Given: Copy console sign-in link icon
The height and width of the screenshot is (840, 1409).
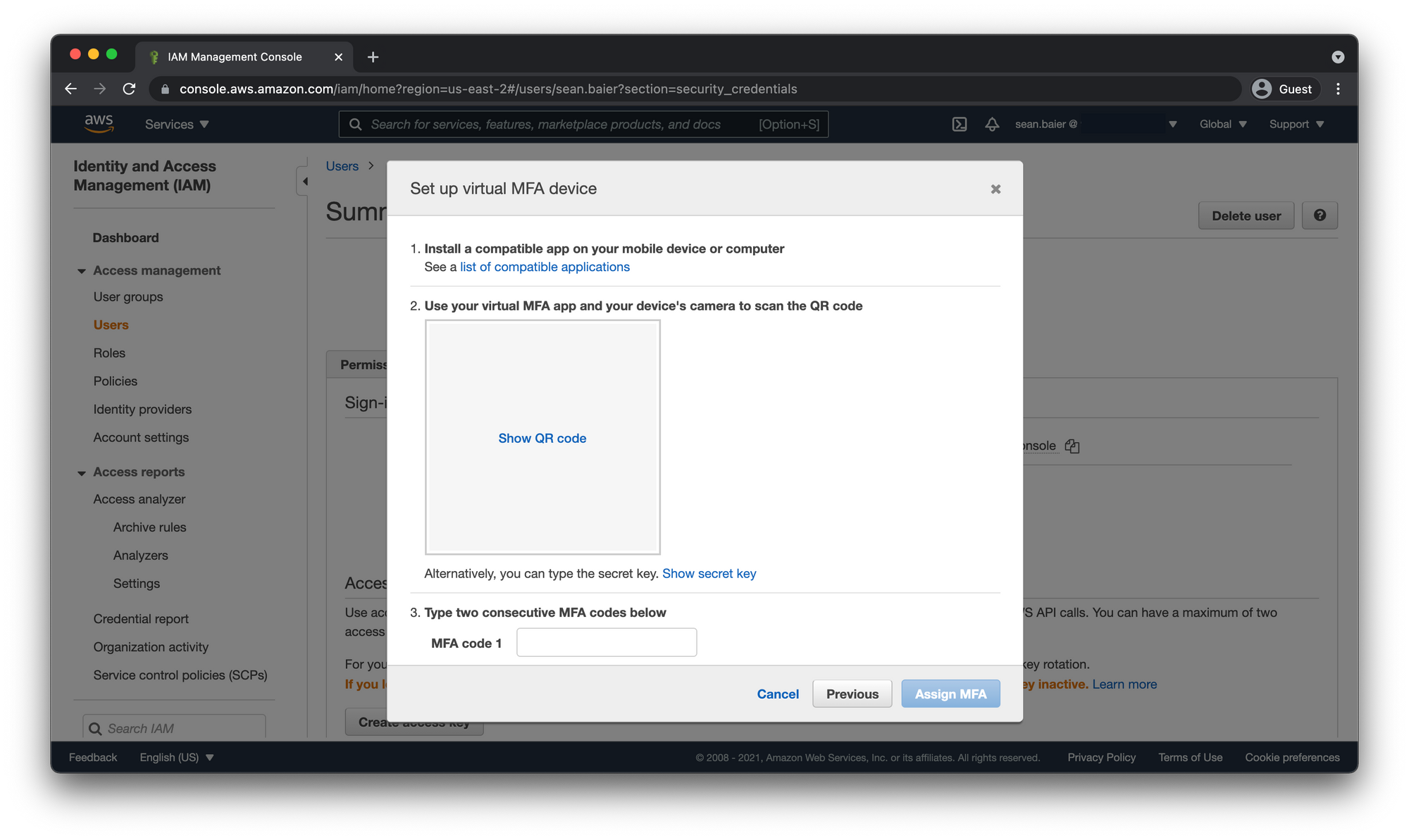Looking at the screenshot, I should pyautogui.click(x=1072, y=446).
